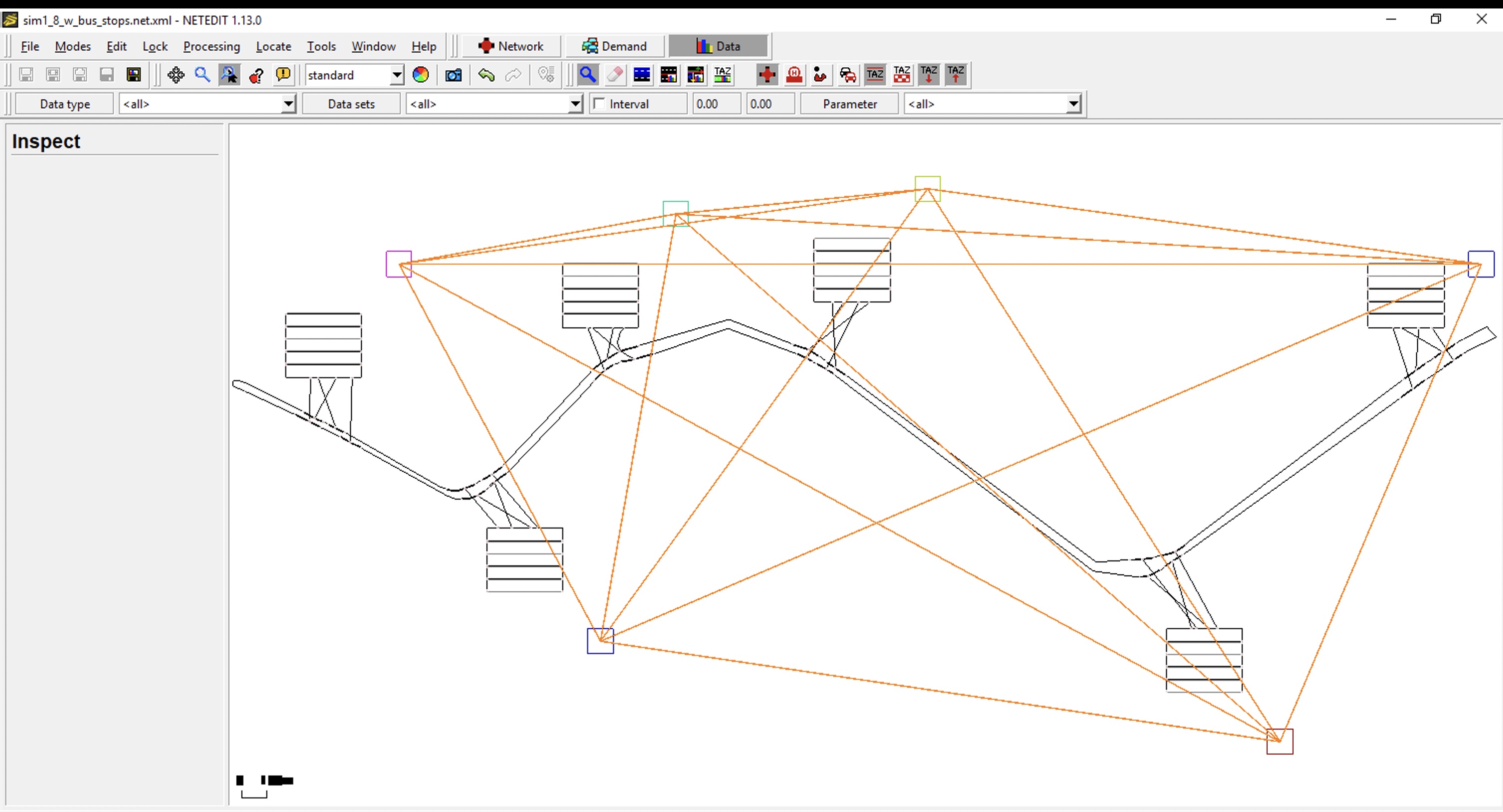1503x812 pixels.
Task: Open the Lock menu
Action: pos(154,46)
